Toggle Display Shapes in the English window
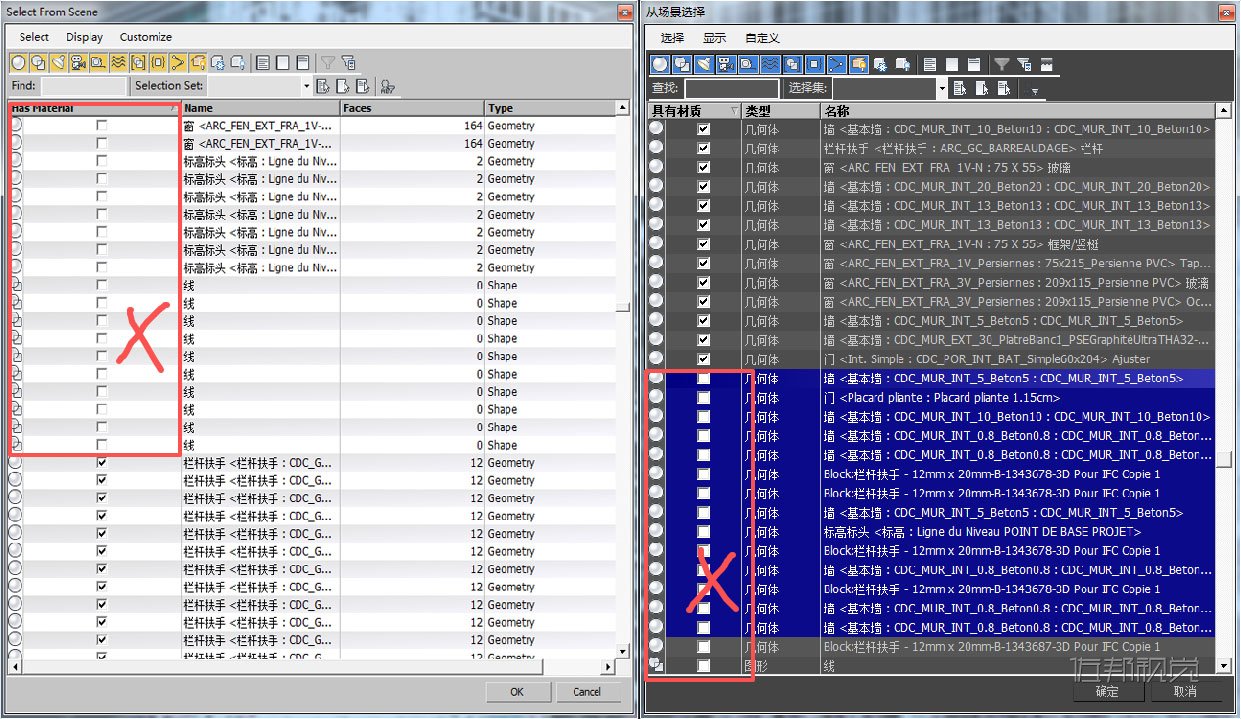Viewport: 1241px width, 719px height. [x=38, y=63]
